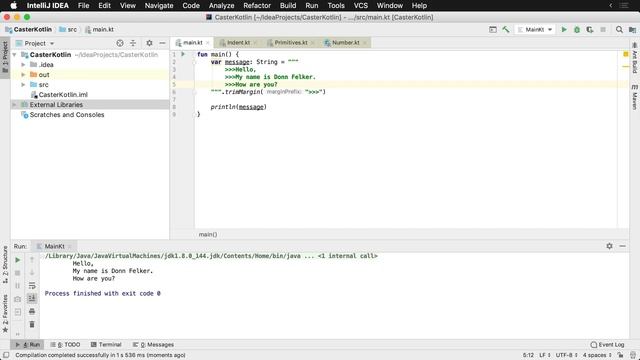Switch to the Number.kt tab
Viewport: 640px width, 360px height.
tap(345, 42)
